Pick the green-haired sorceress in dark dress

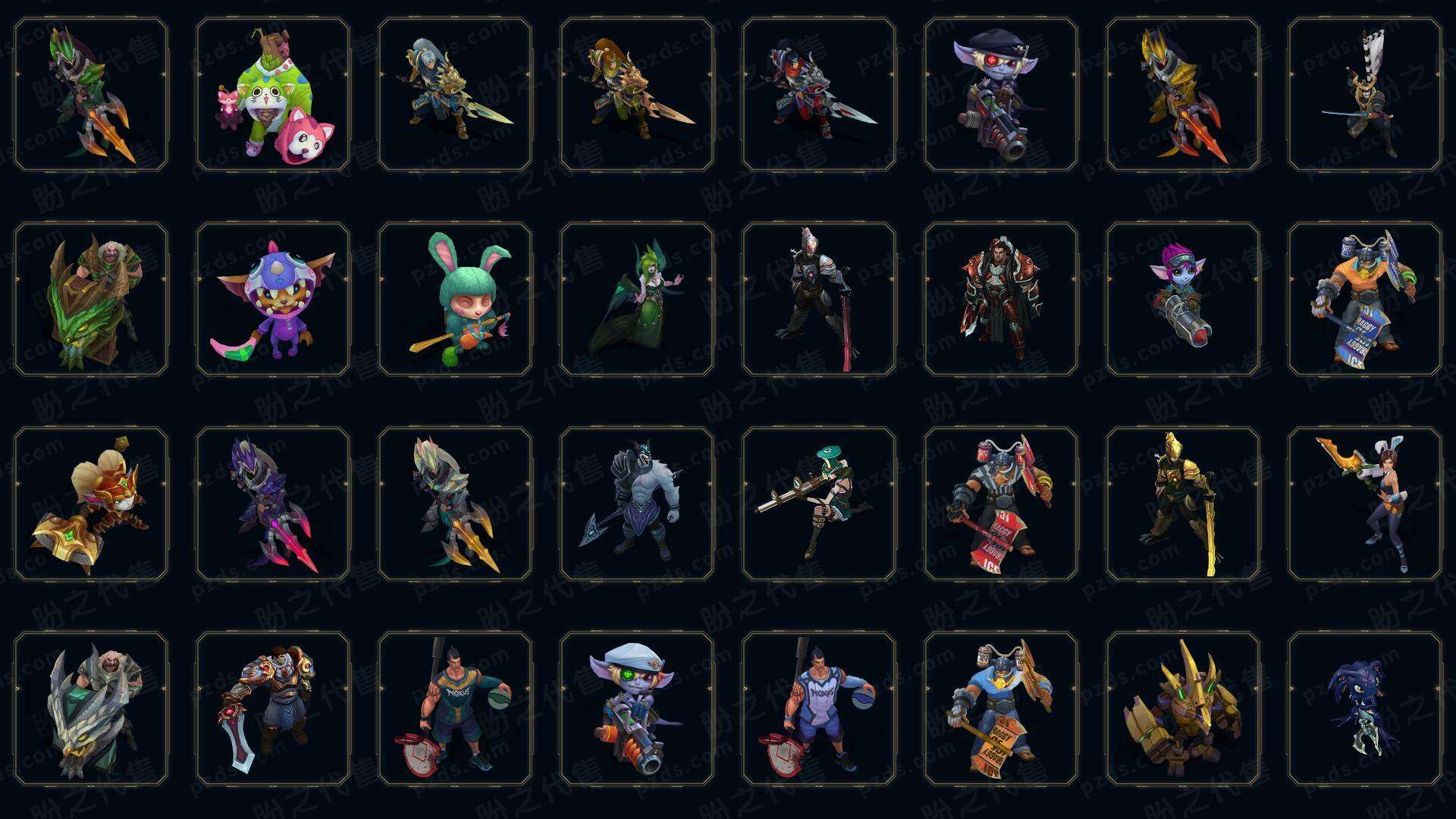pos(637,300)
